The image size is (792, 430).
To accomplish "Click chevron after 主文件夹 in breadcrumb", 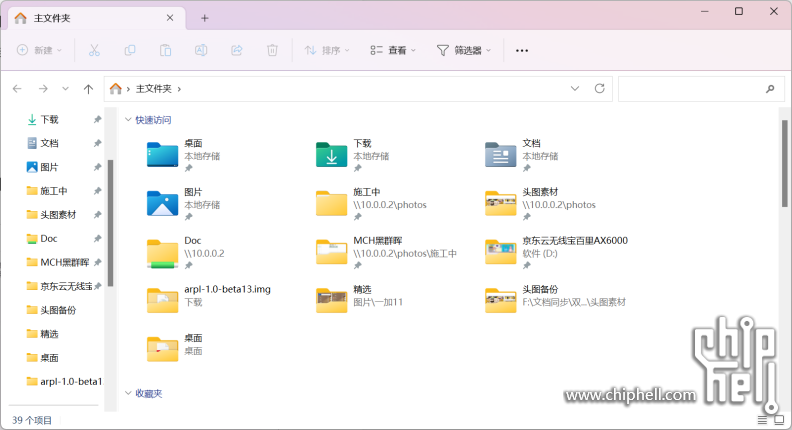I will click(x=179, y=89).
